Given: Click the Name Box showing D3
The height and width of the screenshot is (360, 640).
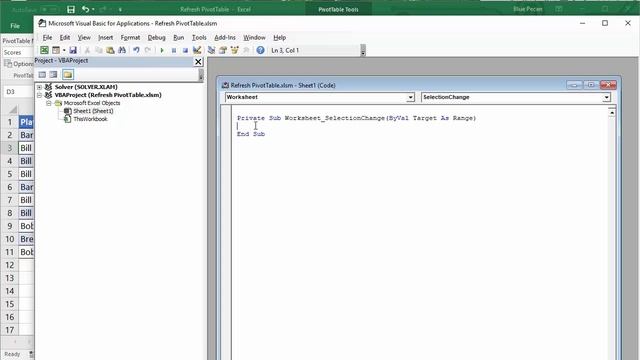Looking at the screenshot, I should tap(18, 92).
